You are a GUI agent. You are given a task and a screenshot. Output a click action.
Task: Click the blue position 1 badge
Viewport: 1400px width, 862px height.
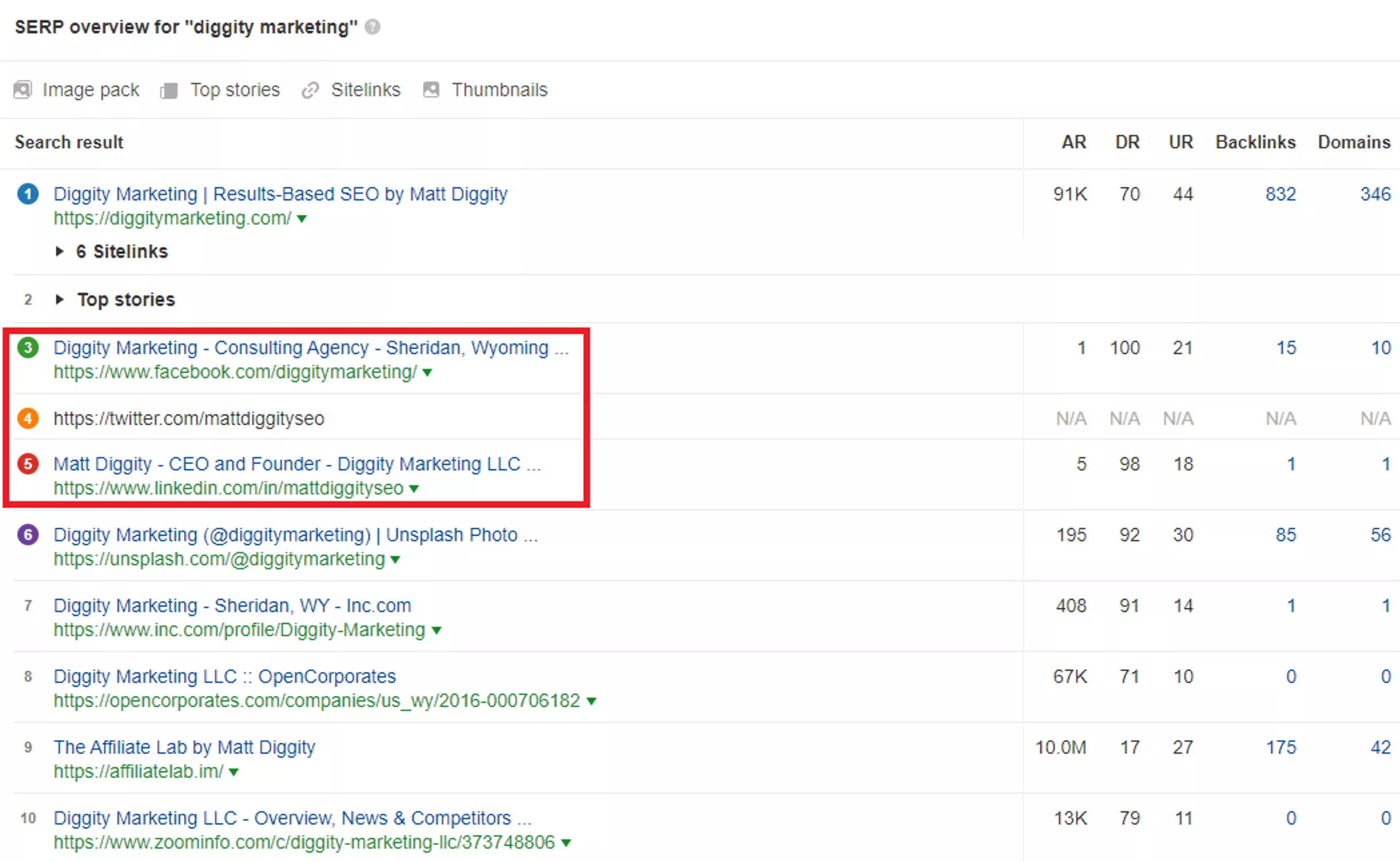(x=28, y=194)
